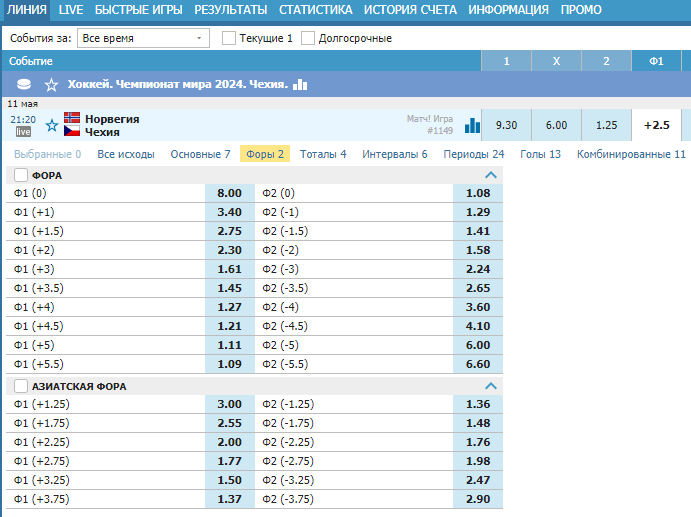Open РЕЗУЛЬТАТЫ menu item
Screen dimensions: 691x517
(230, 10)
